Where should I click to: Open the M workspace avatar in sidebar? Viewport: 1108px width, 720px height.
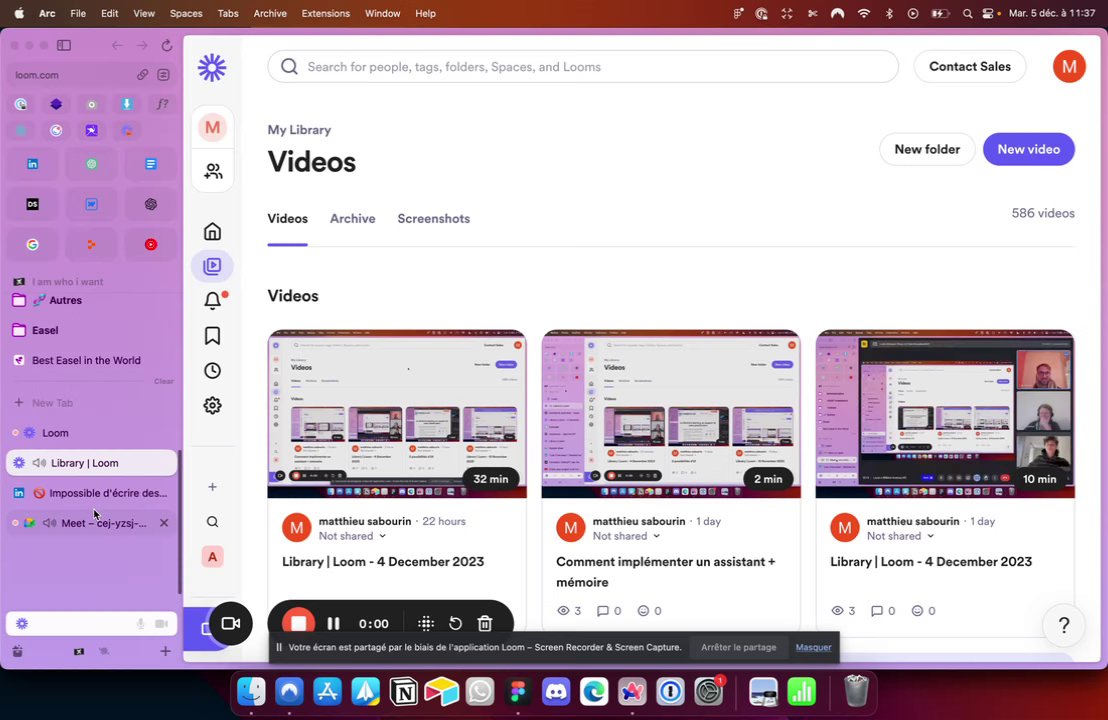click(x=212, y=128)
